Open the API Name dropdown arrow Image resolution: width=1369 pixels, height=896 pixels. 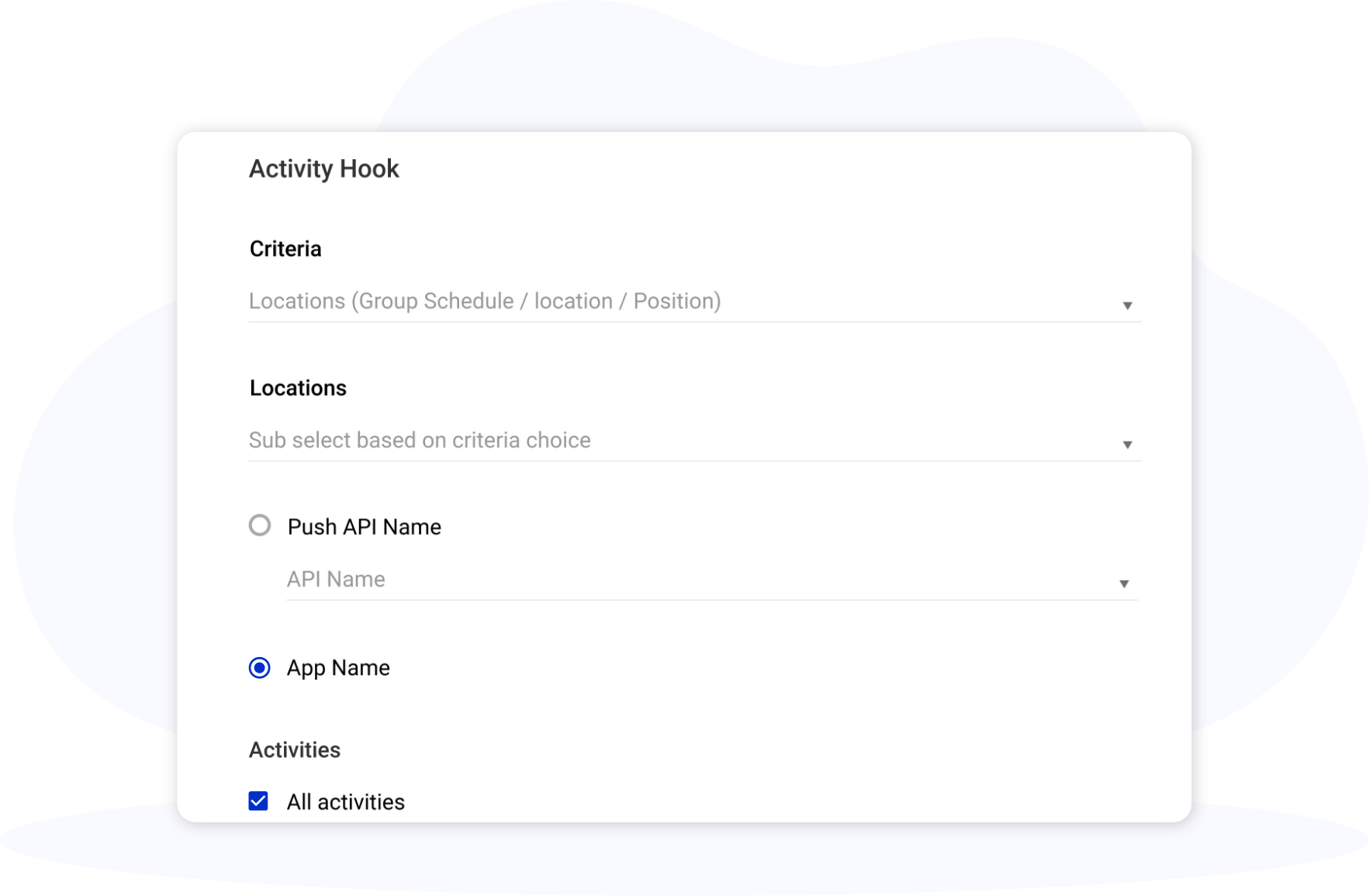pyautogui.click(x=1123, y=583)
